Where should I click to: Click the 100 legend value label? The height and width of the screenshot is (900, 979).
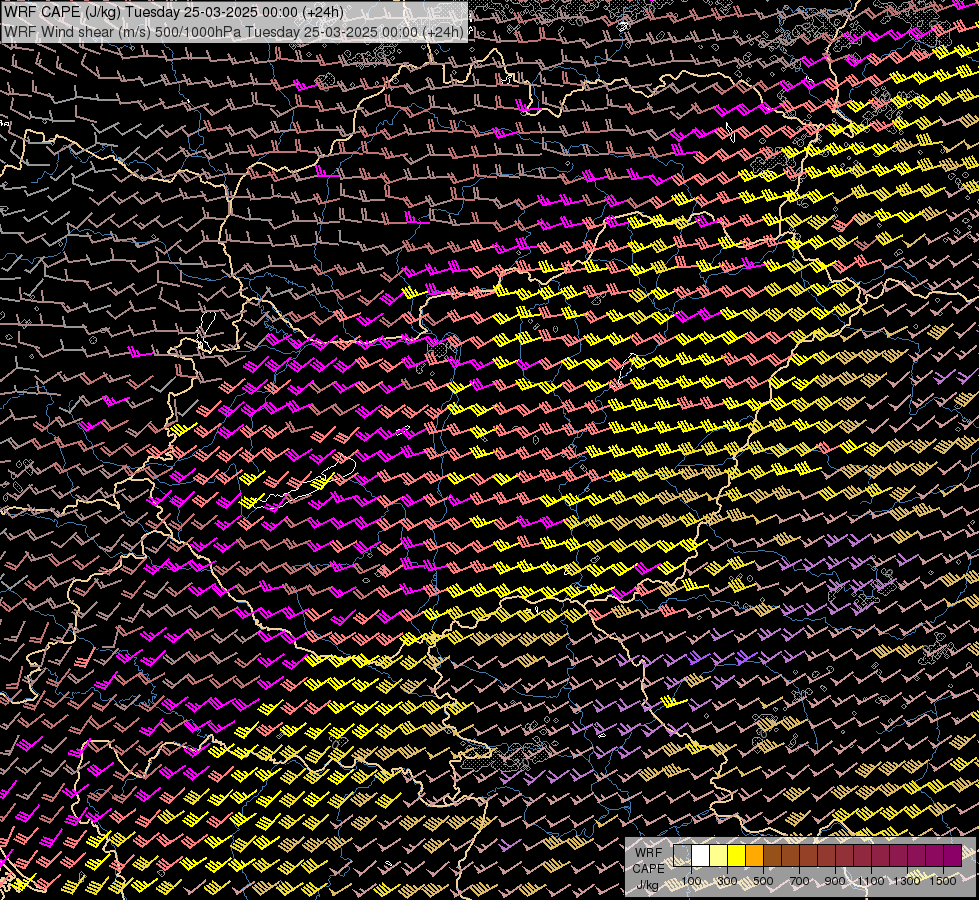click(691, 881)
